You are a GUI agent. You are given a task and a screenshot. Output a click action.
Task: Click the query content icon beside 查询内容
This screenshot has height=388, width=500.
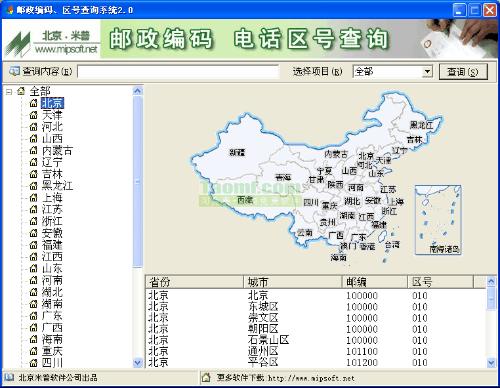(x=14, y=71)
